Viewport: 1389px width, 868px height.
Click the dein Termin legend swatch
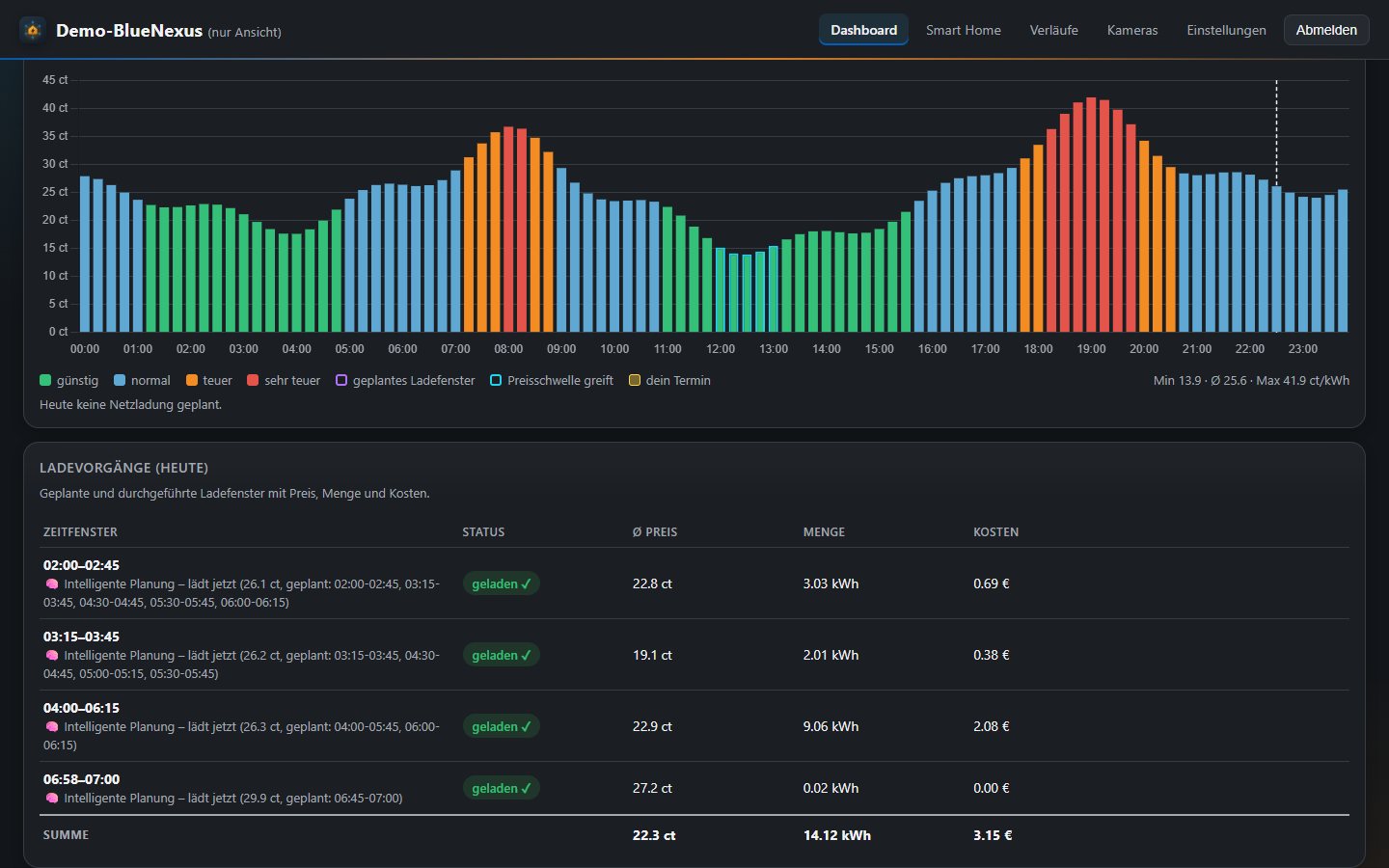tap(635, 380)
